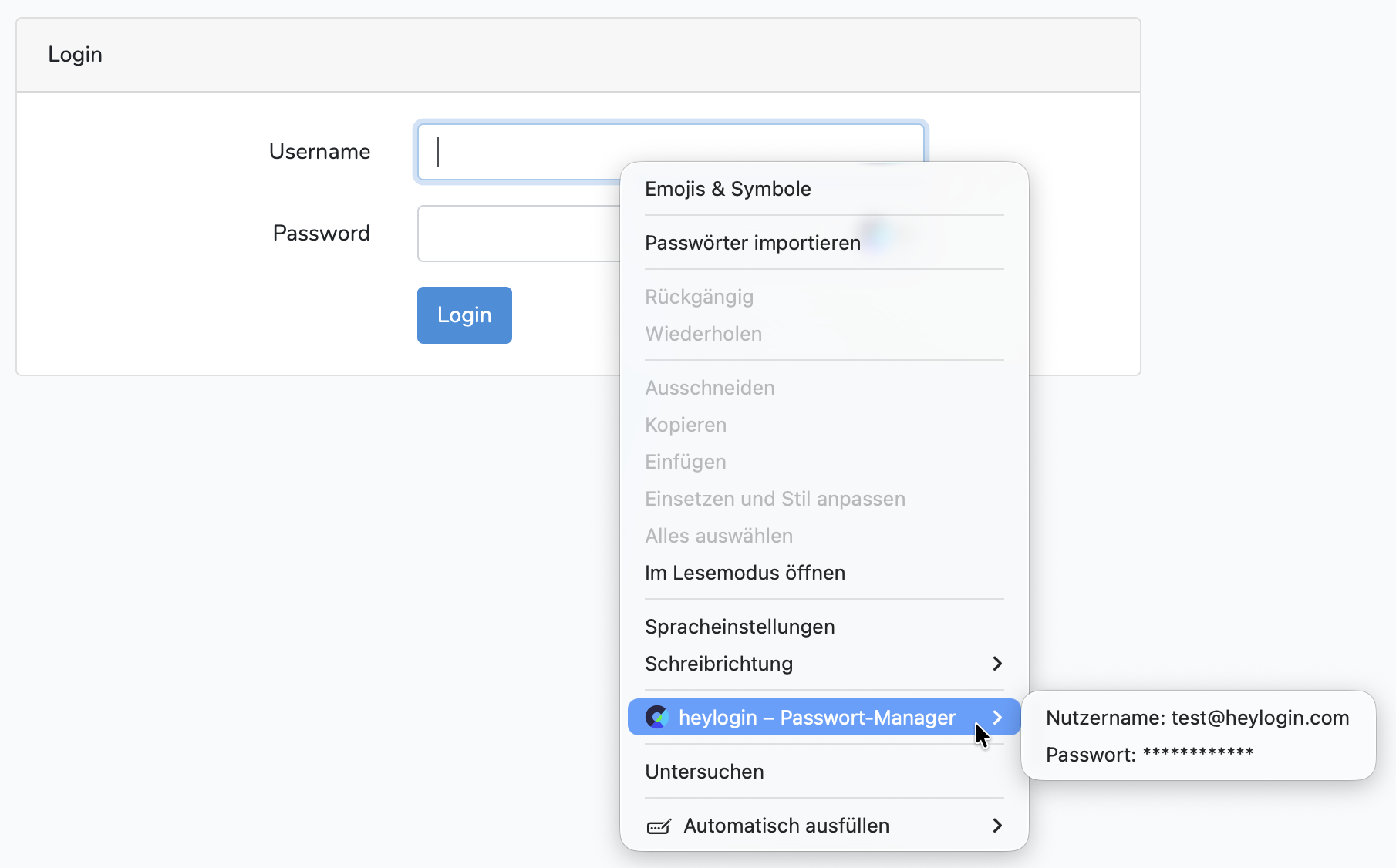
Task: Select Emojis & Symbole menu entry
Action: pyautogui.click(x=727, y=189)
